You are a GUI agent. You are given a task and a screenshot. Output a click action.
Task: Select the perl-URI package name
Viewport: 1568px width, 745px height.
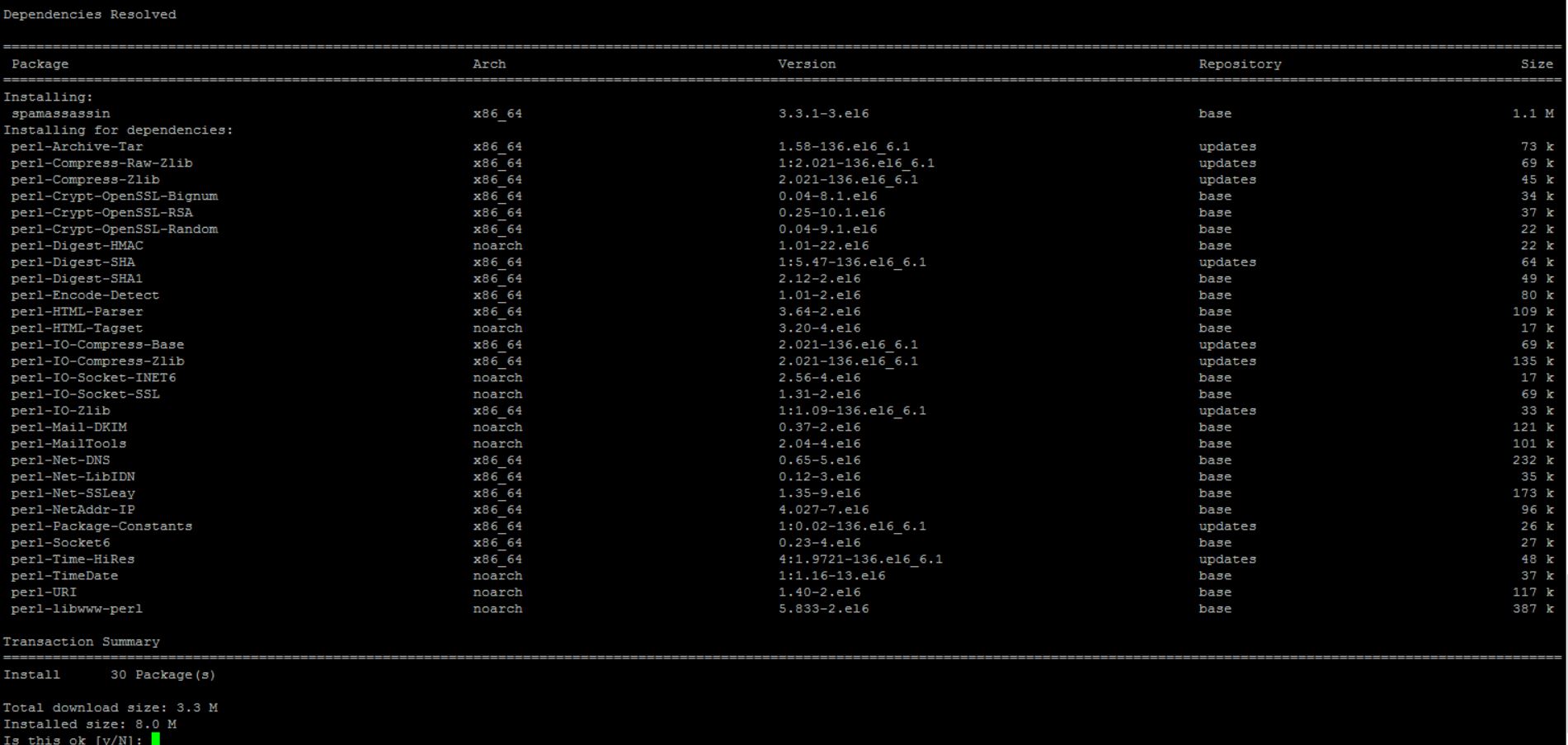pos(45,592)
